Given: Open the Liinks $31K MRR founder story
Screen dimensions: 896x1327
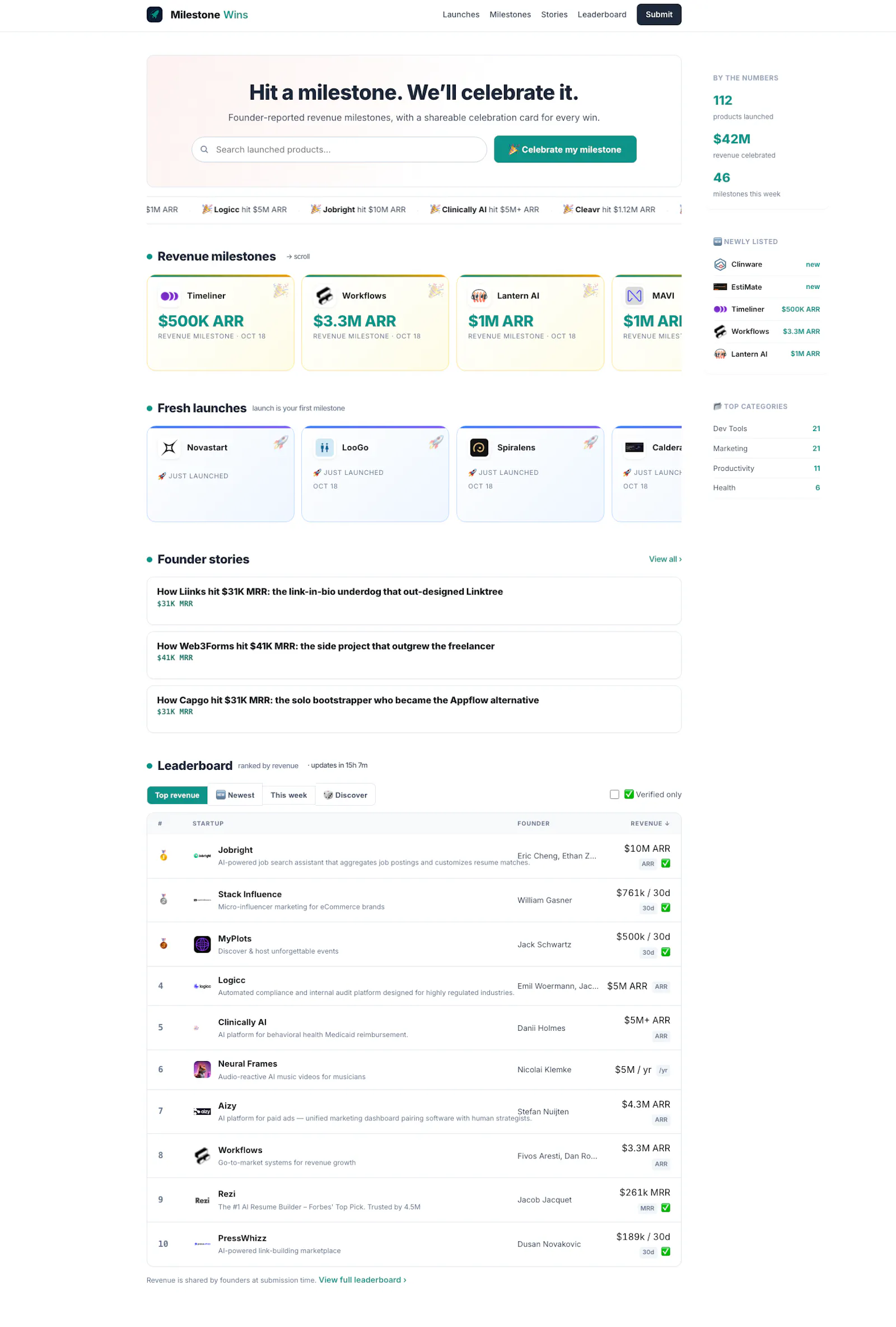Looking at the screenshot, I should [413, 601].
